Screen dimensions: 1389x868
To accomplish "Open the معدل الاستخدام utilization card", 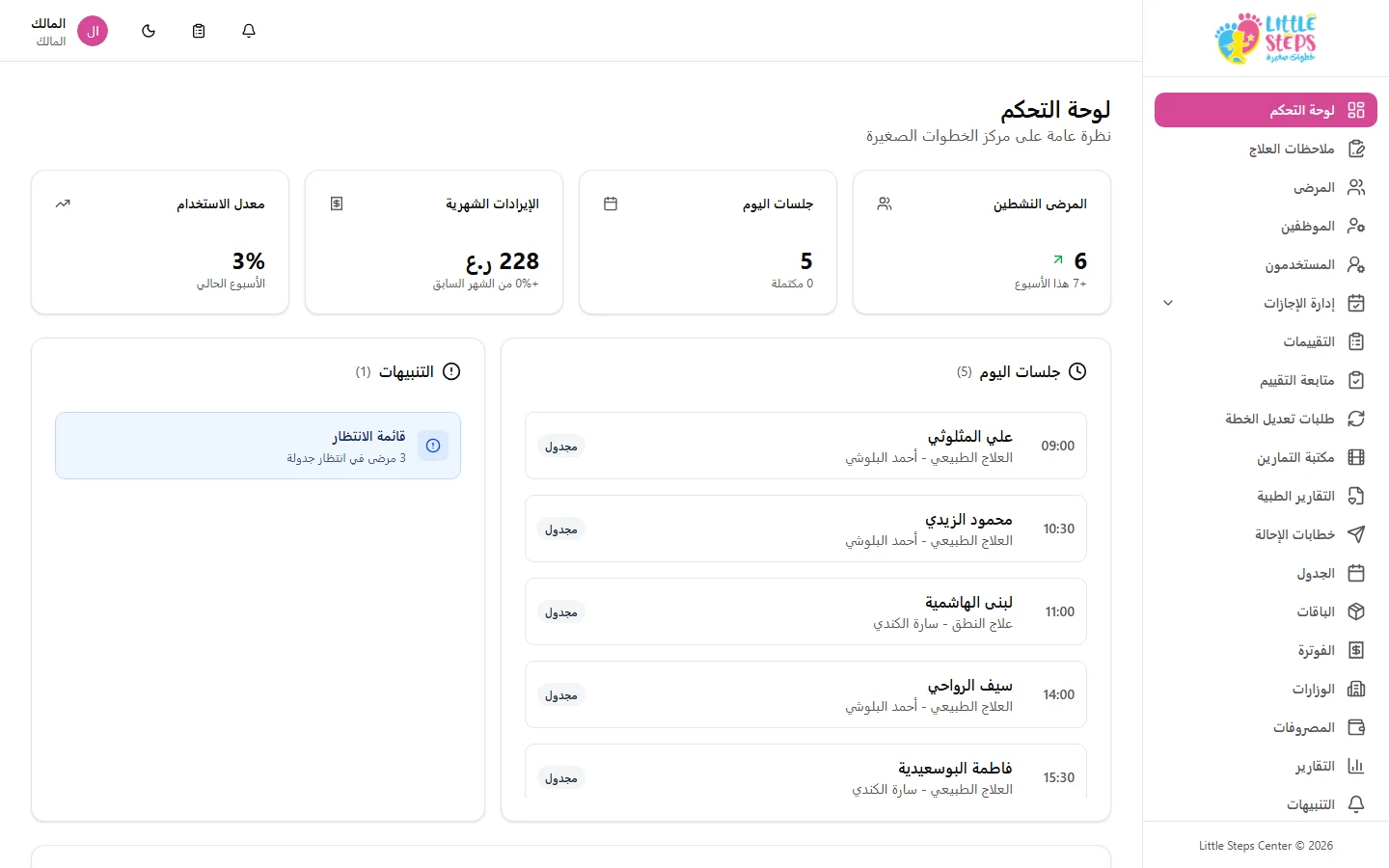I will point(160,242).
